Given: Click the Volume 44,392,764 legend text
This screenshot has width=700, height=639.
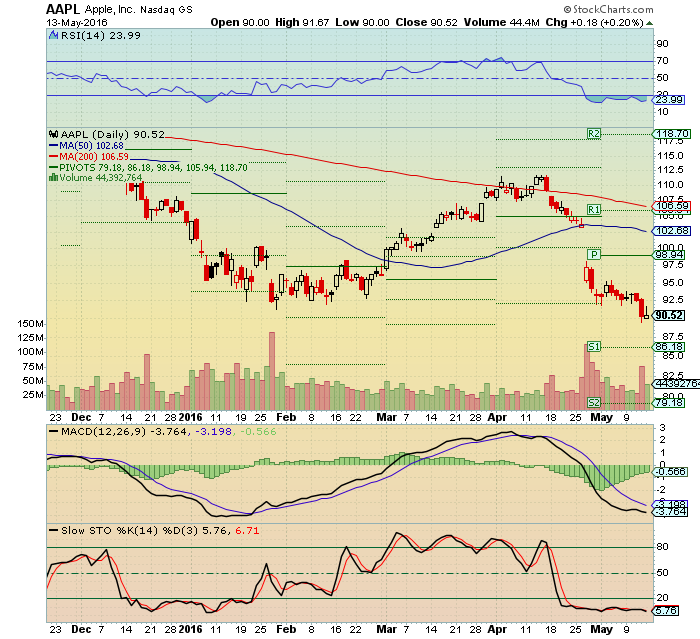Looking at the screenshot, I should tap(101, 178).
